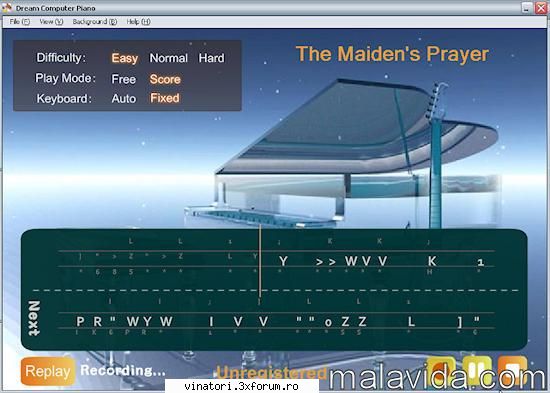This screenshot has height=393, width=550.
Task: Click the Difficulty: label
Action: [61, 58]
